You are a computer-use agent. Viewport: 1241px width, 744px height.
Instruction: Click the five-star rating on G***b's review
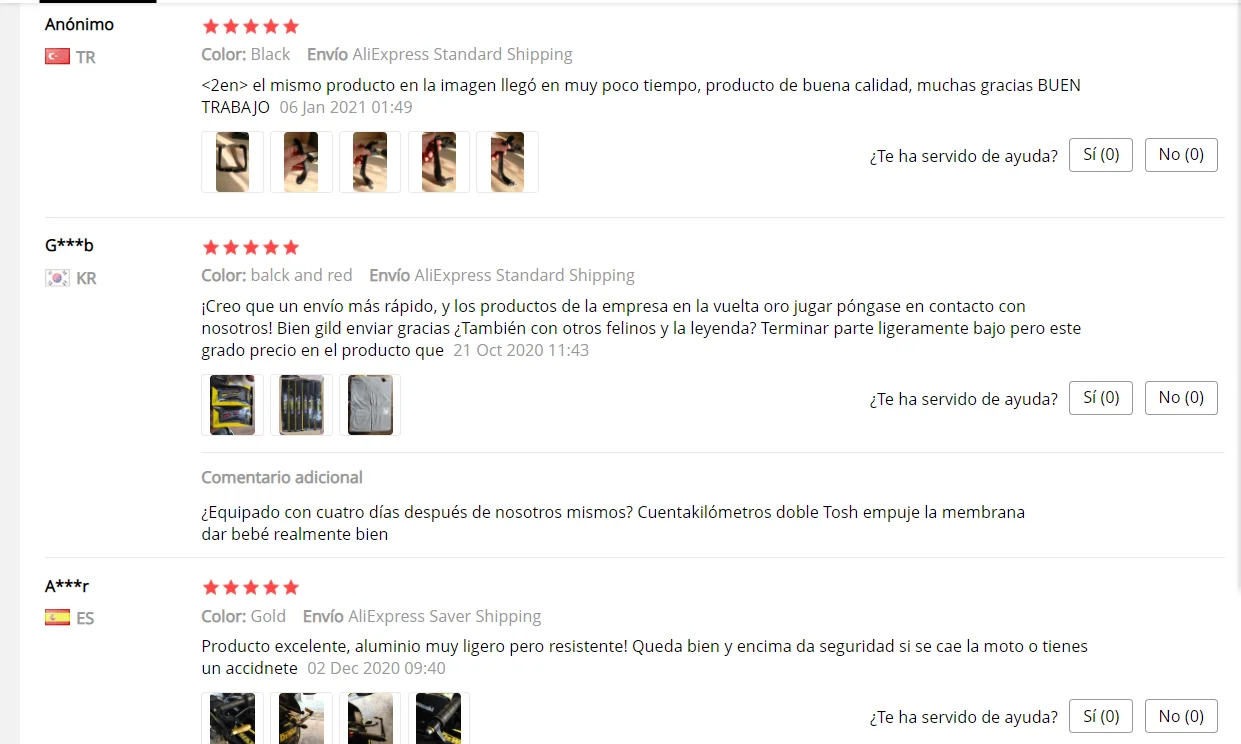coord(250,247)
